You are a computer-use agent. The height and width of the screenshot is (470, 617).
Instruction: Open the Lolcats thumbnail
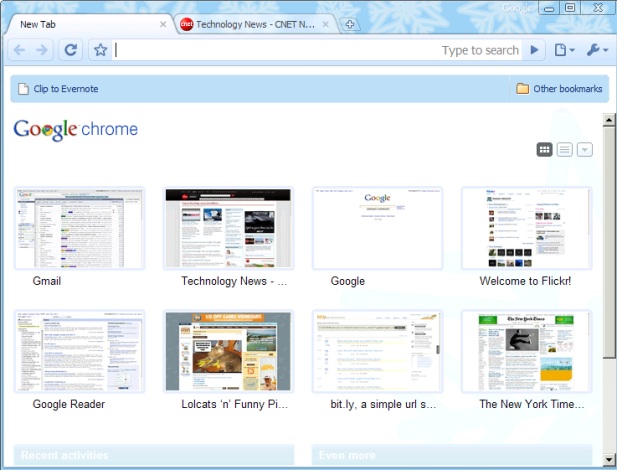pyautogui.click(x=228, y=351)
